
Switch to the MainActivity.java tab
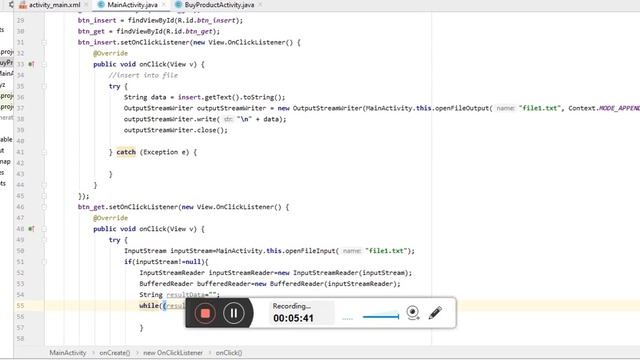132,5
